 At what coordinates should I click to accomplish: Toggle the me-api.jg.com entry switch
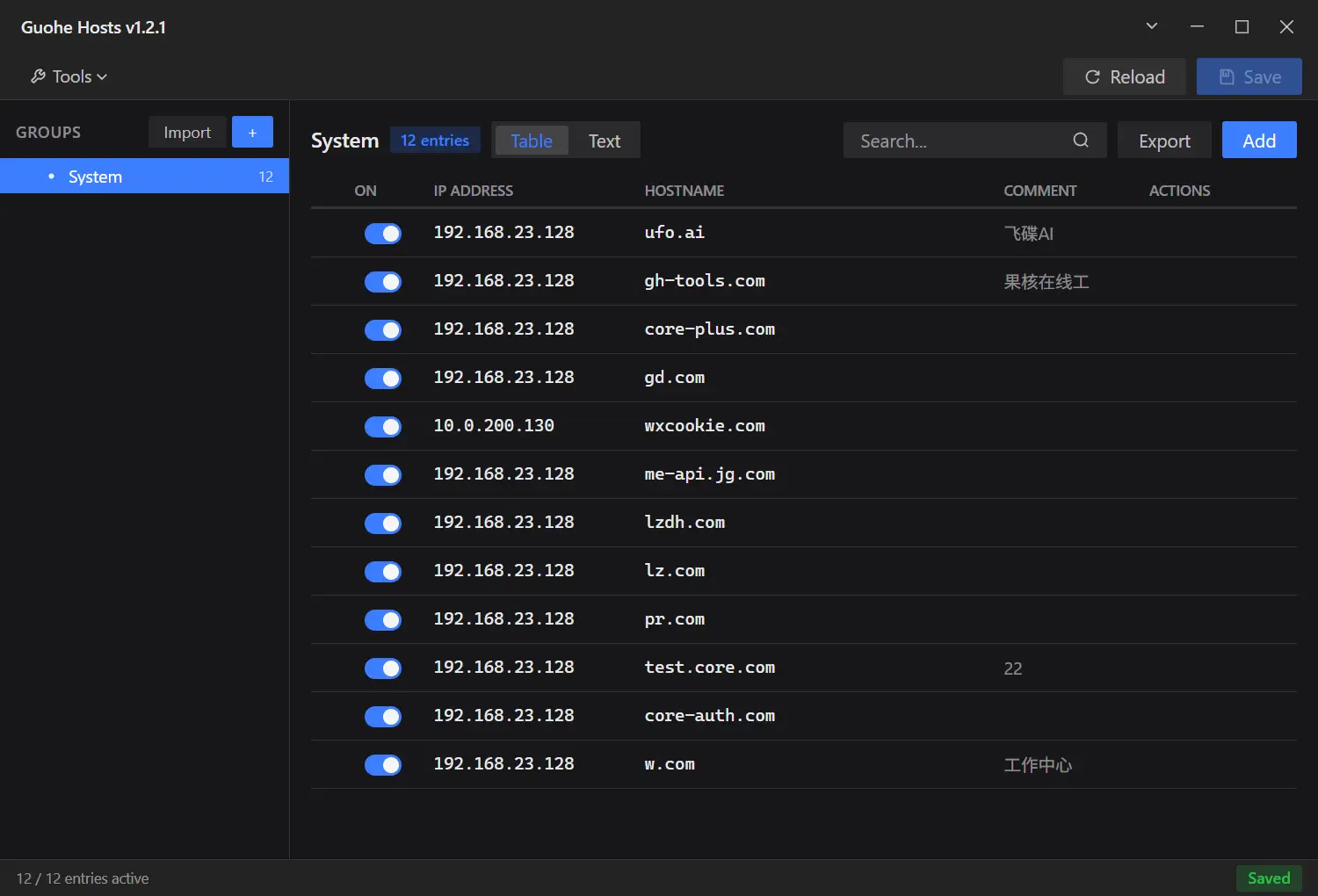383,475
